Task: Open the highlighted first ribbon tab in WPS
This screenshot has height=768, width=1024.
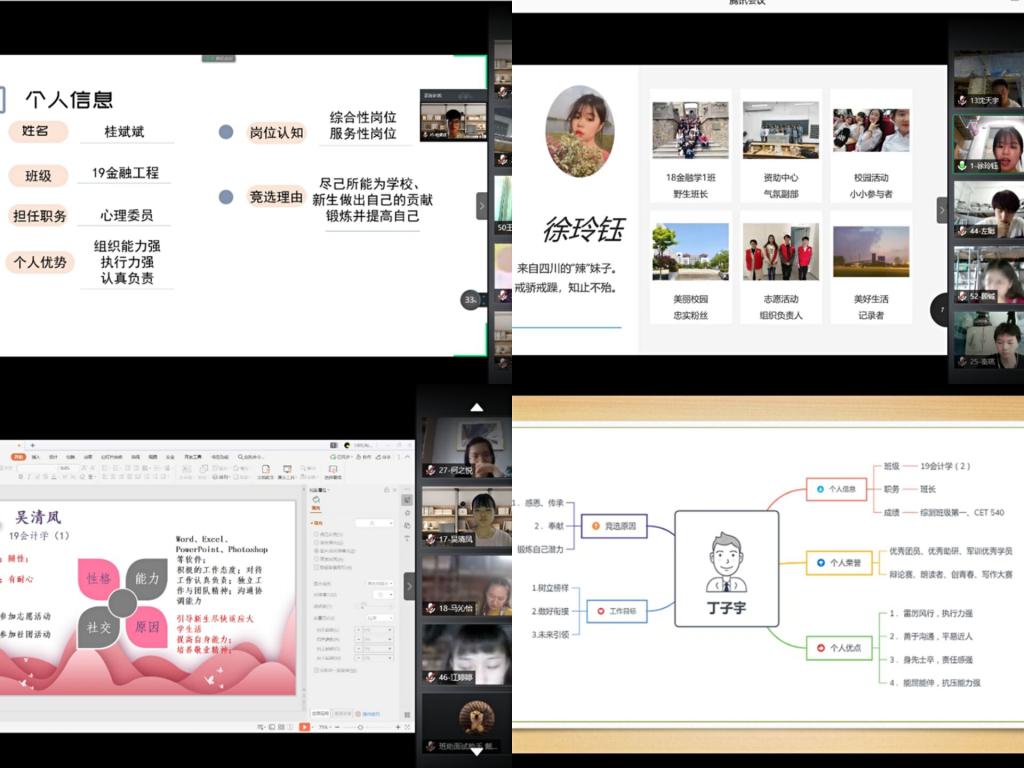Action: tap(18, 456)
